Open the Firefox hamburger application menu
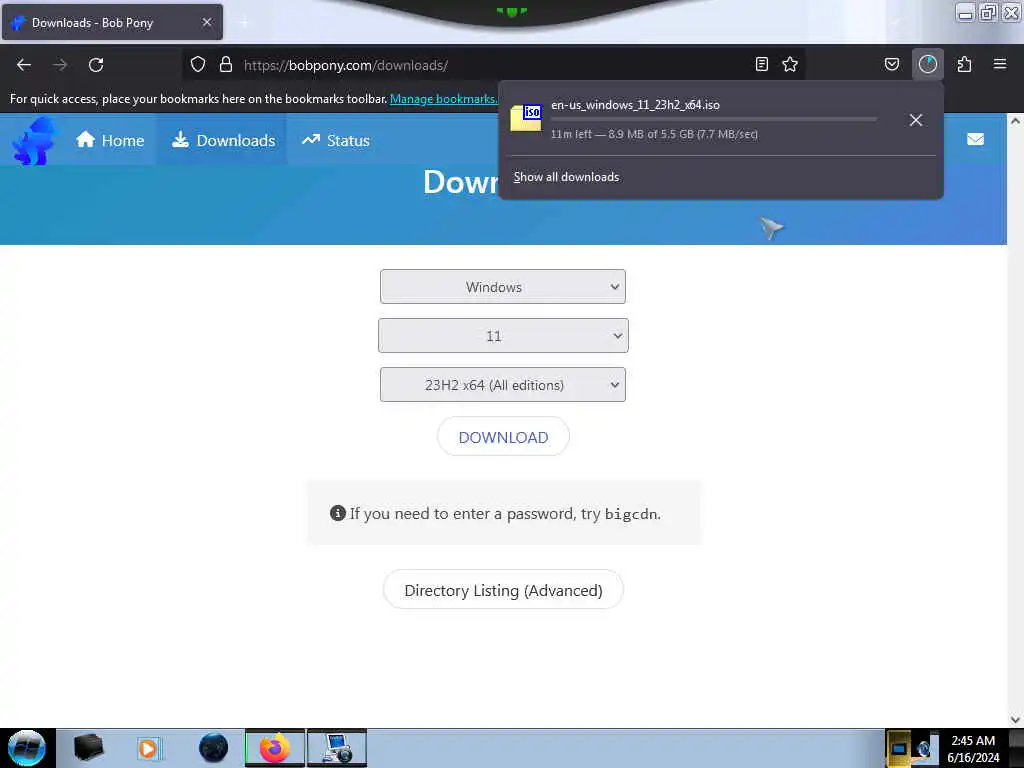 [x=1000, y=64]
